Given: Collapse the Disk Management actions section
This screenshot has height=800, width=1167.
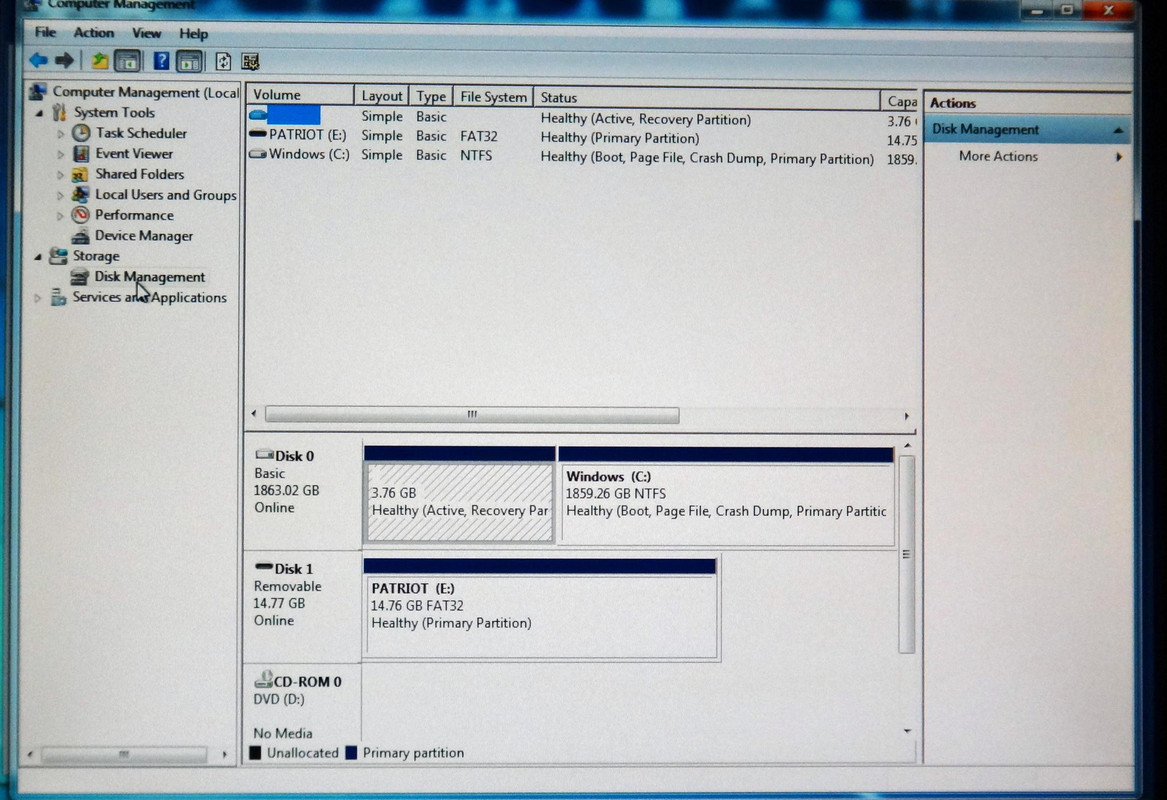Looking at the screenshot, I should point(1118,130).
